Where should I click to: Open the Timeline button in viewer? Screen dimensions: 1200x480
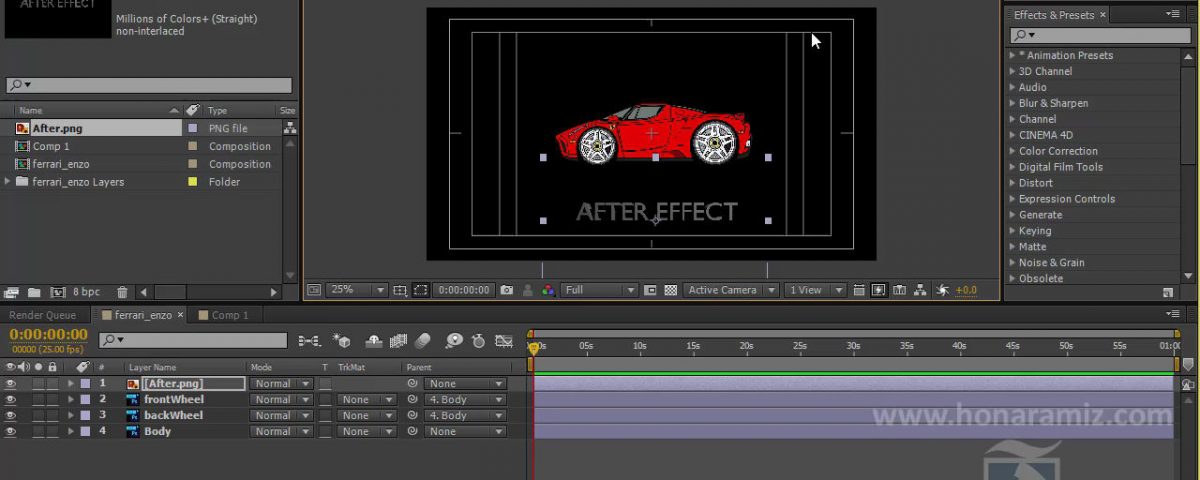point(900,290)
